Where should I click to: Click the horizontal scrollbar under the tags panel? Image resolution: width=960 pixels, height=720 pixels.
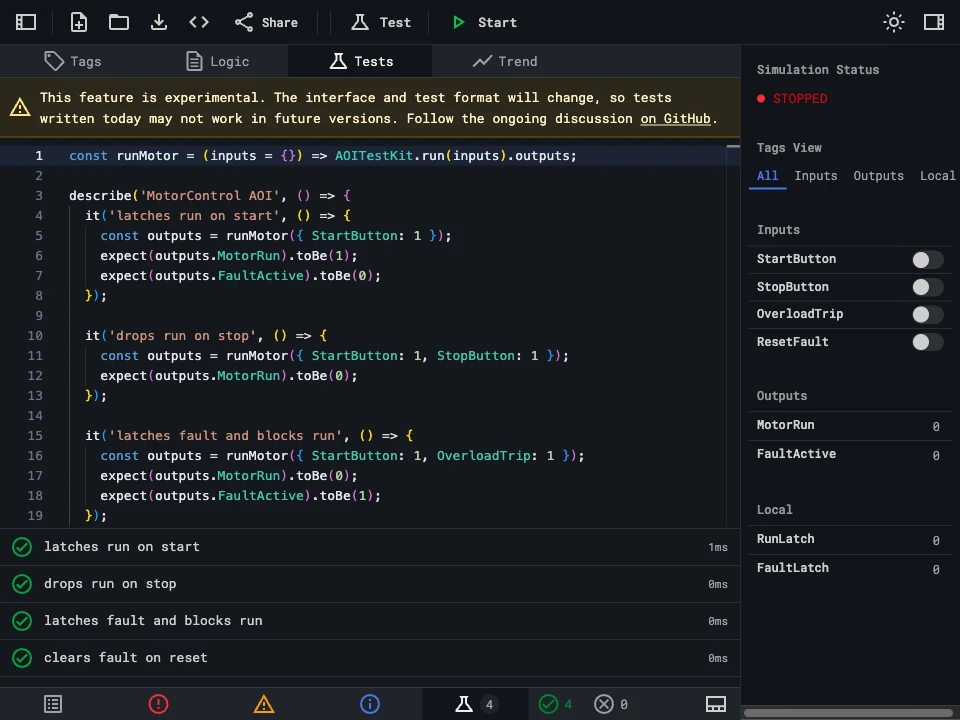848,713
